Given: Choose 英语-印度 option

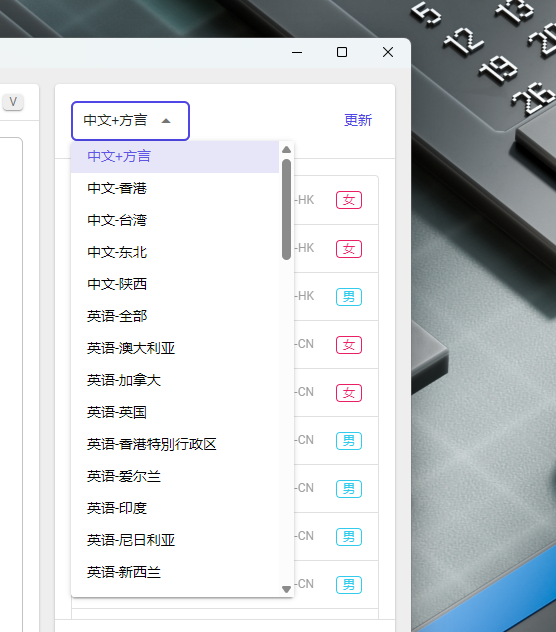Looking at the screenshot, I should pos(175,508).
